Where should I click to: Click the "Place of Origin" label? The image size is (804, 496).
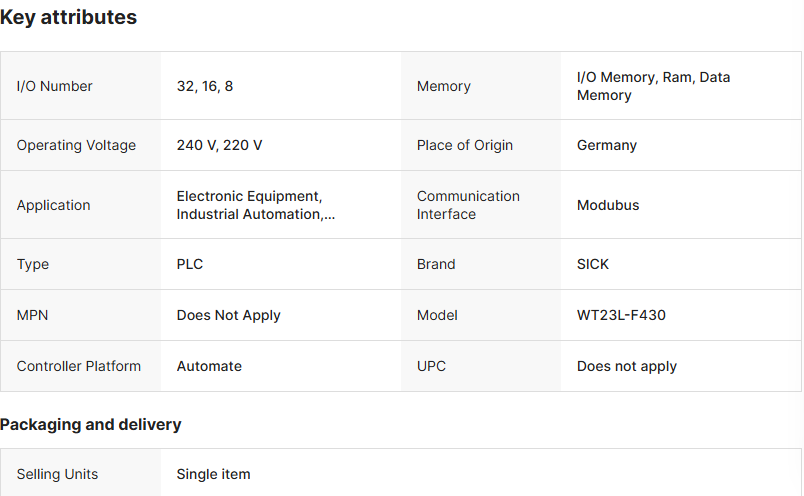pyautogui.click(x=465, y=145)
